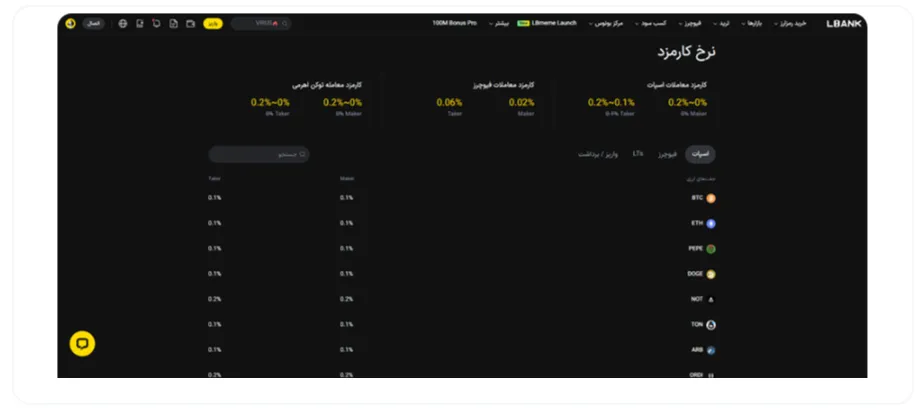Click the ARB coin icon
924x410 pixels.
[711, 350]
